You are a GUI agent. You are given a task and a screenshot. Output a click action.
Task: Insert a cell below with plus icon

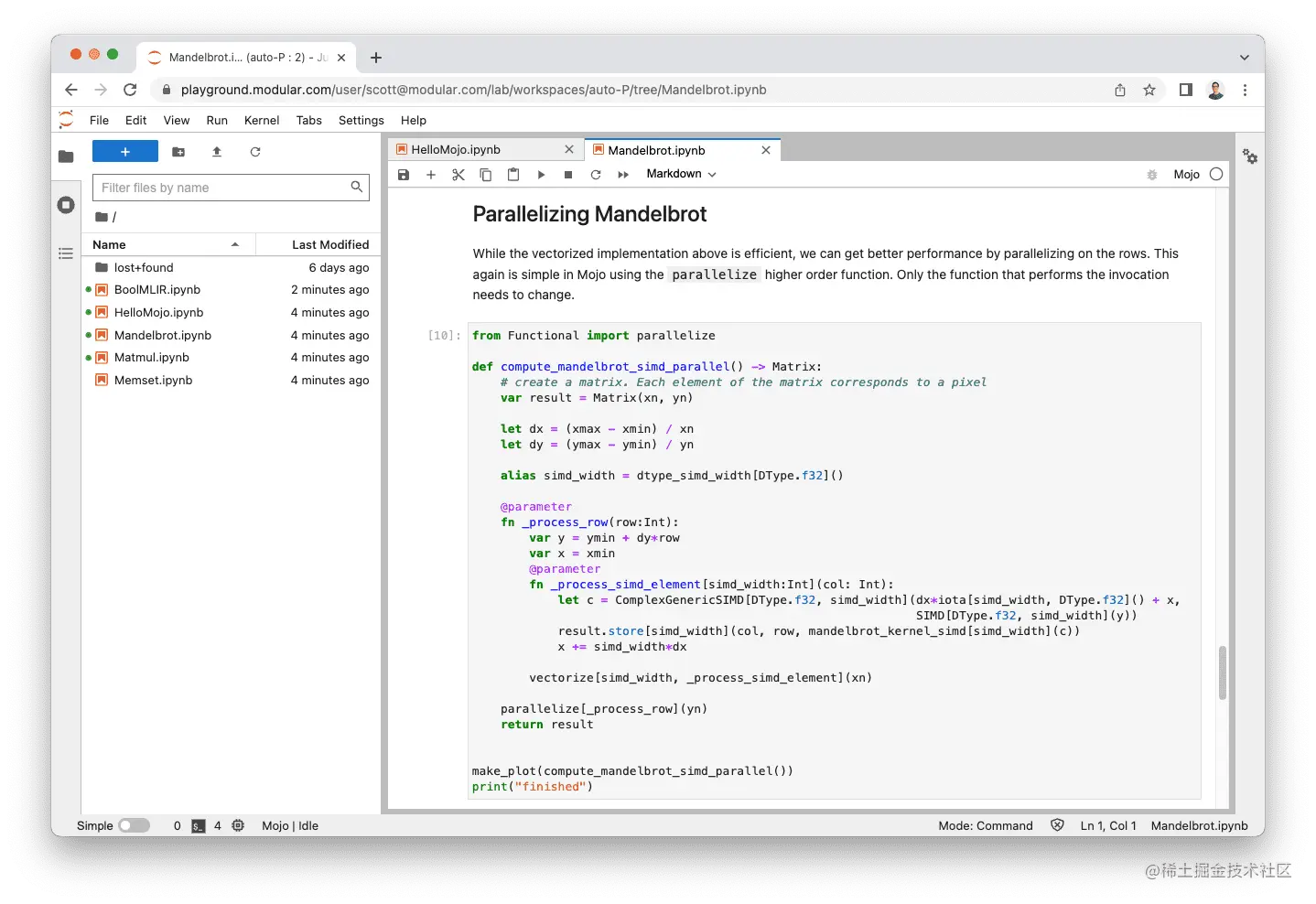pos(431,175)
